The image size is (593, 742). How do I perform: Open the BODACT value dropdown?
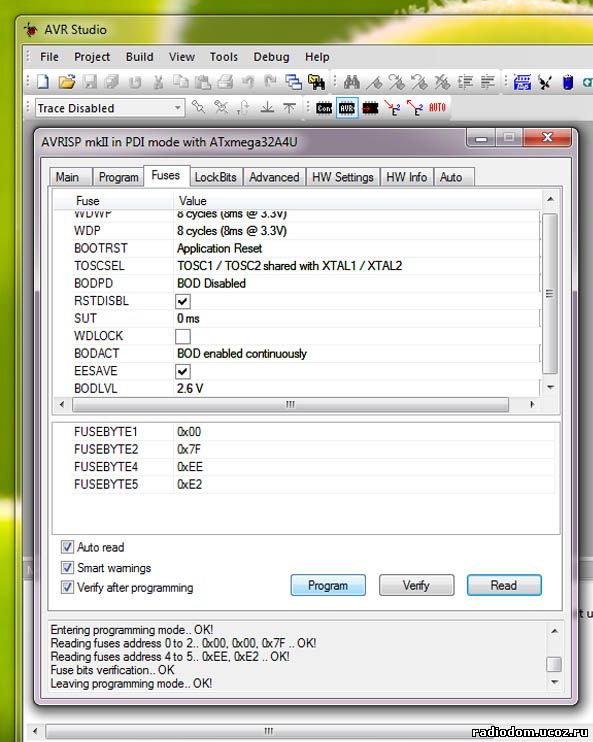pyautogui.click(x=357, y=353)
